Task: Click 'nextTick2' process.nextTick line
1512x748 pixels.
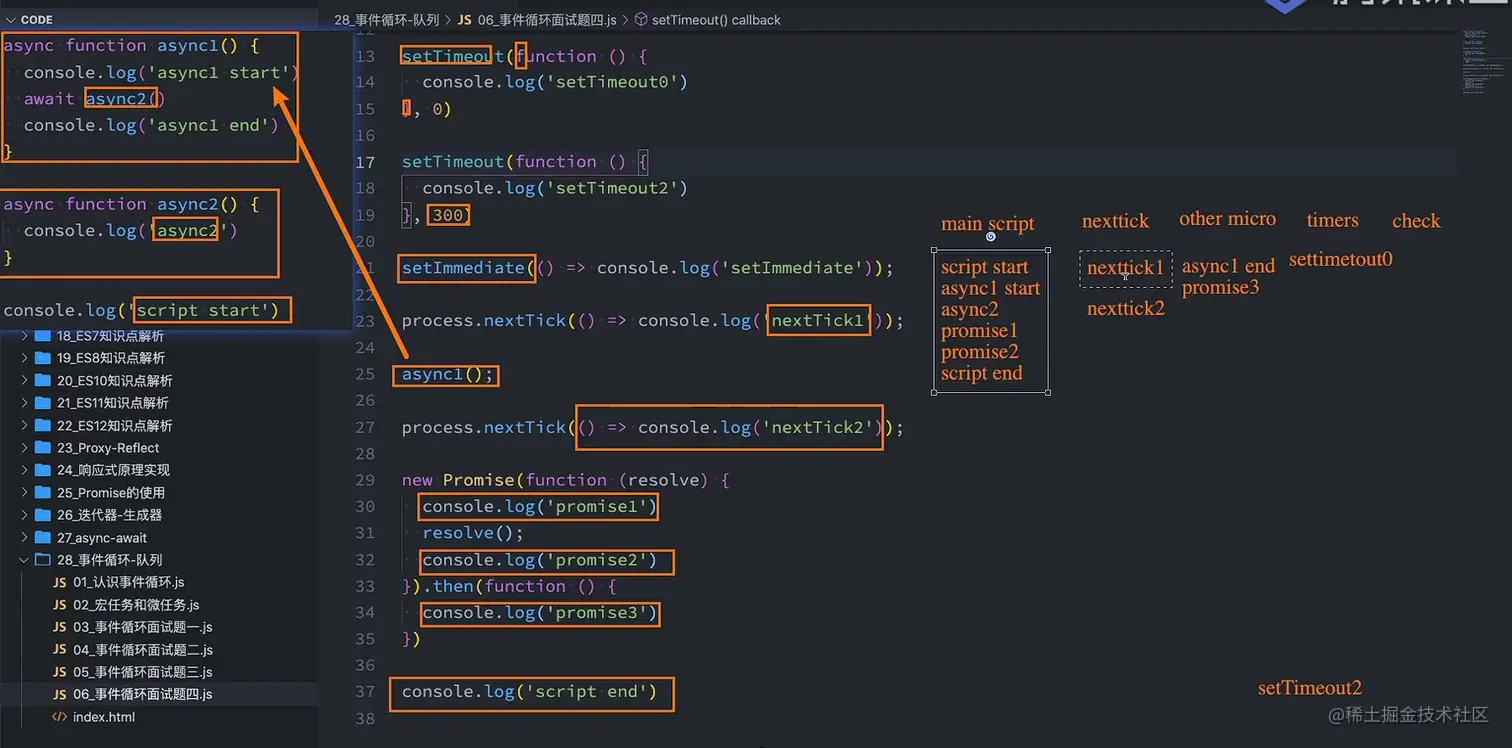Action: point(653,427)
